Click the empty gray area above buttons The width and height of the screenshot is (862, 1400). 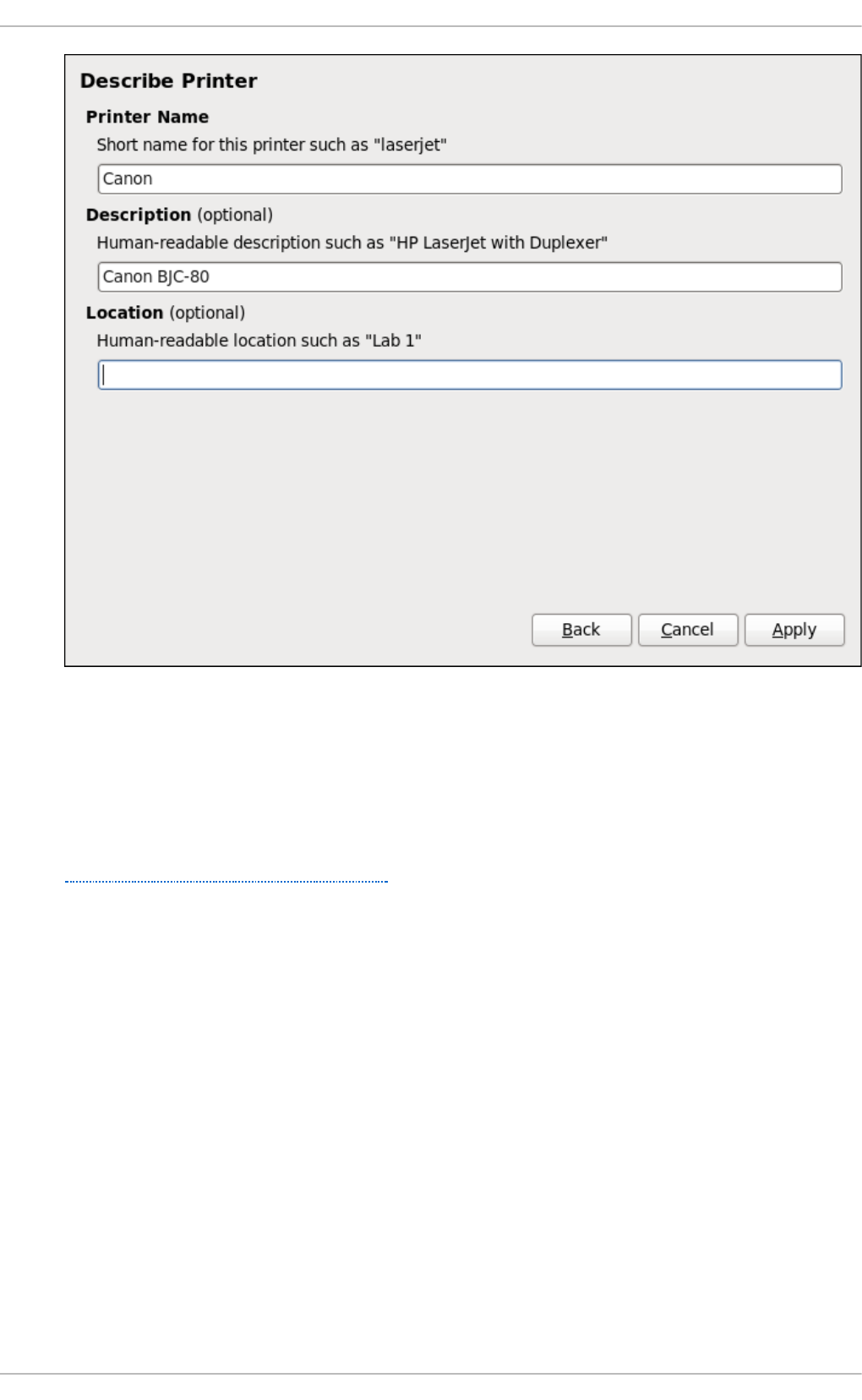463,500
